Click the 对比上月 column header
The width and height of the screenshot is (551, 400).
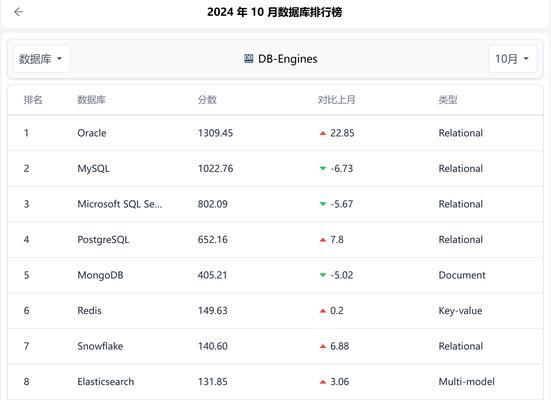[x=337, y=100]
